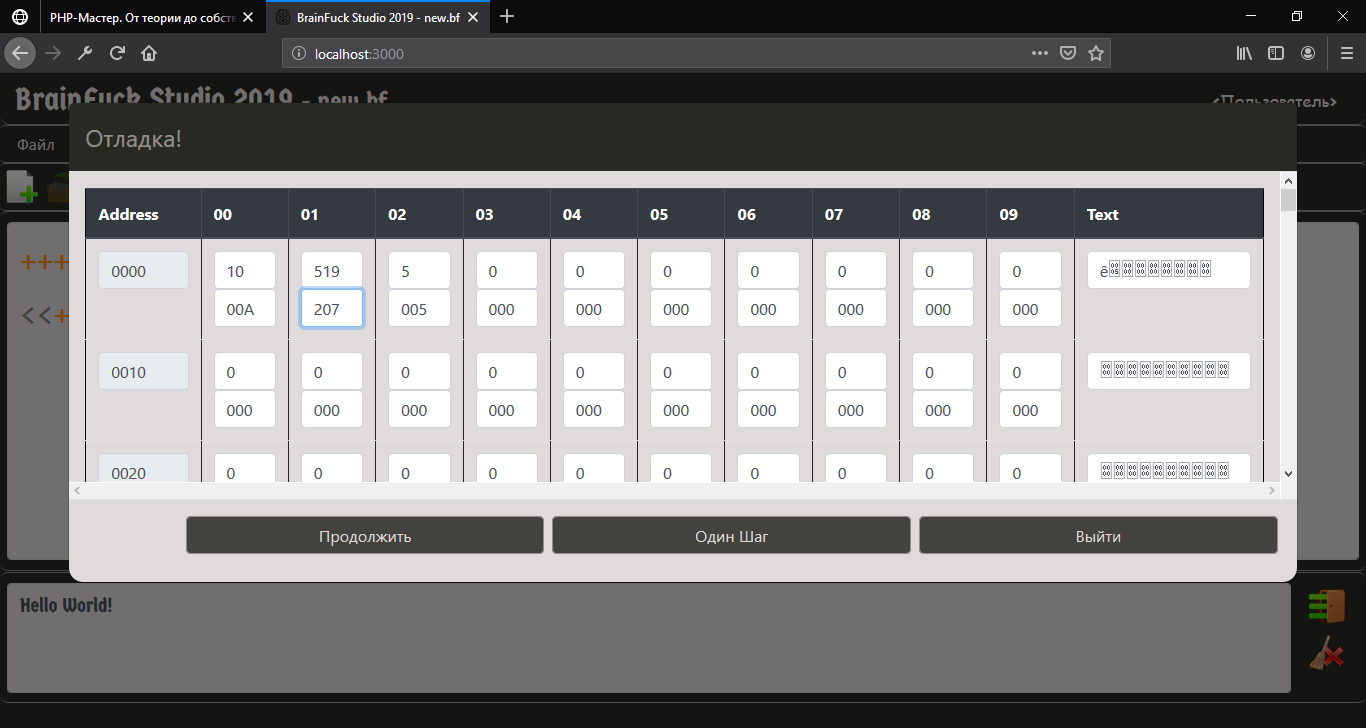The height and width of the screenshot is (728, 1366).
Task: Click the decimal field containing 519
Action: tap(332, 270)
